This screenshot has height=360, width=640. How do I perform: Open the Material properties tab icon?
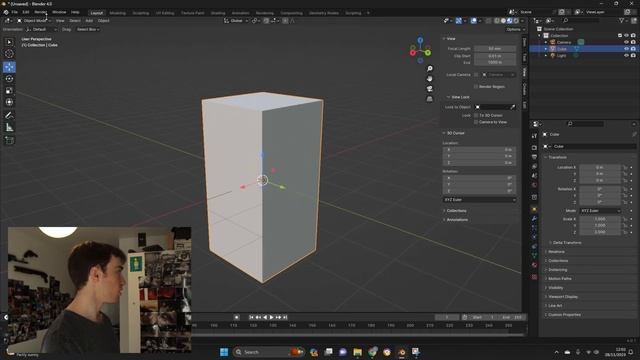coord(534,265)
